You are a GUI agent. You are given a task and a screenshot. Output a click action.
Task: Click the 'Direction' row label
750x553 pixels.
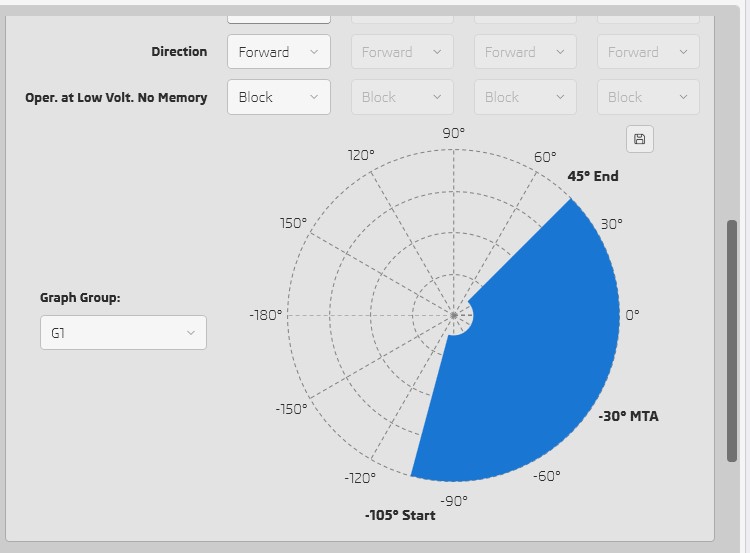[x=179, y=52]
